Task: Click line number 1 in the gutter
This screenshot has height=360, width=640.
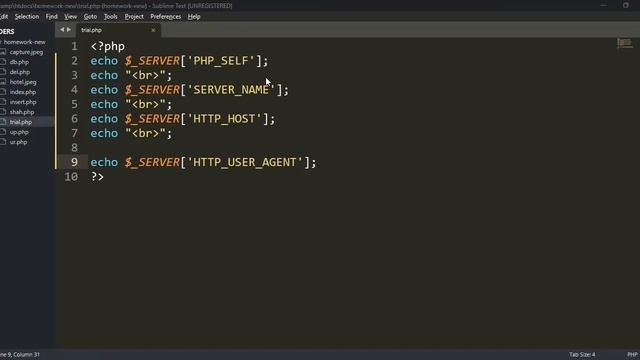Action: pos(74,46)
